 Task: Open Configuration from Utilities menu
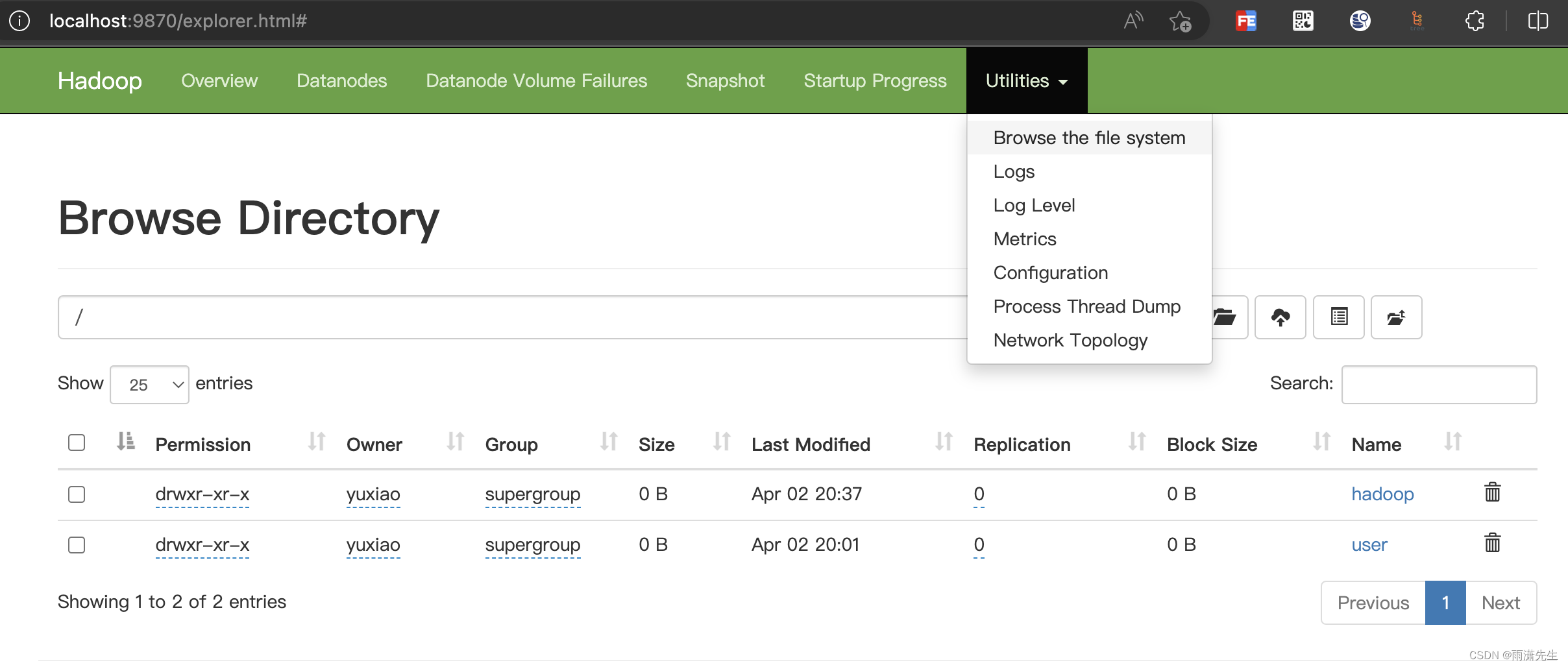tap(1089, 273)
